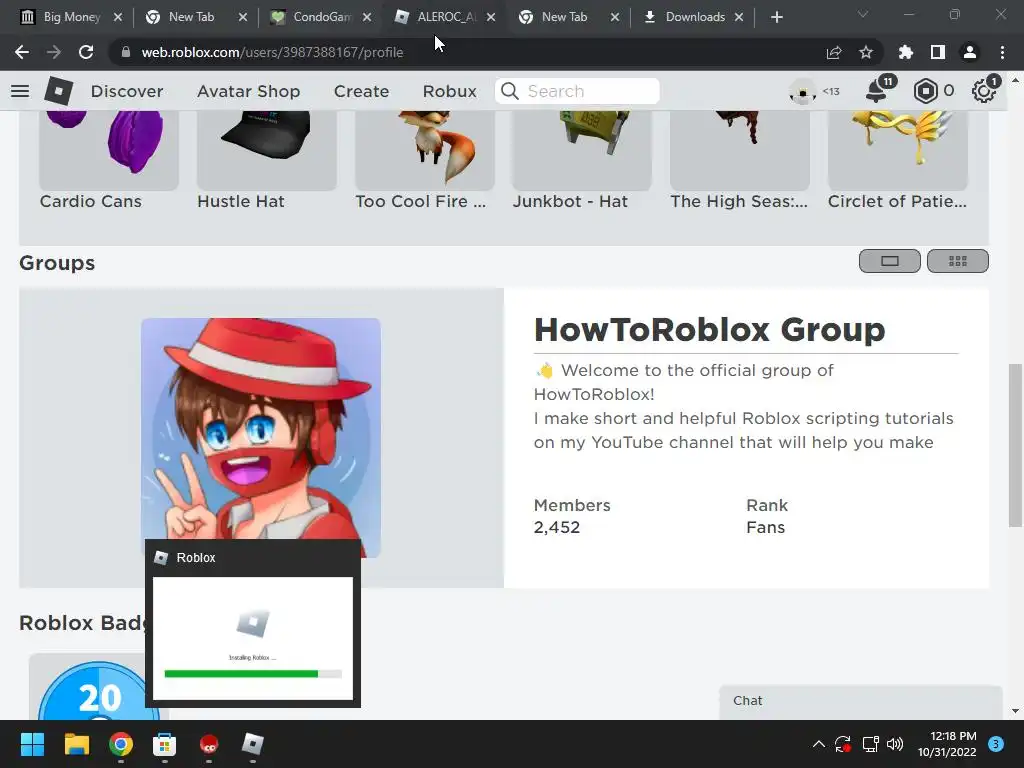Click the red character taskbar app icon
The image size is (1024, 768).
tap(209, 744)
